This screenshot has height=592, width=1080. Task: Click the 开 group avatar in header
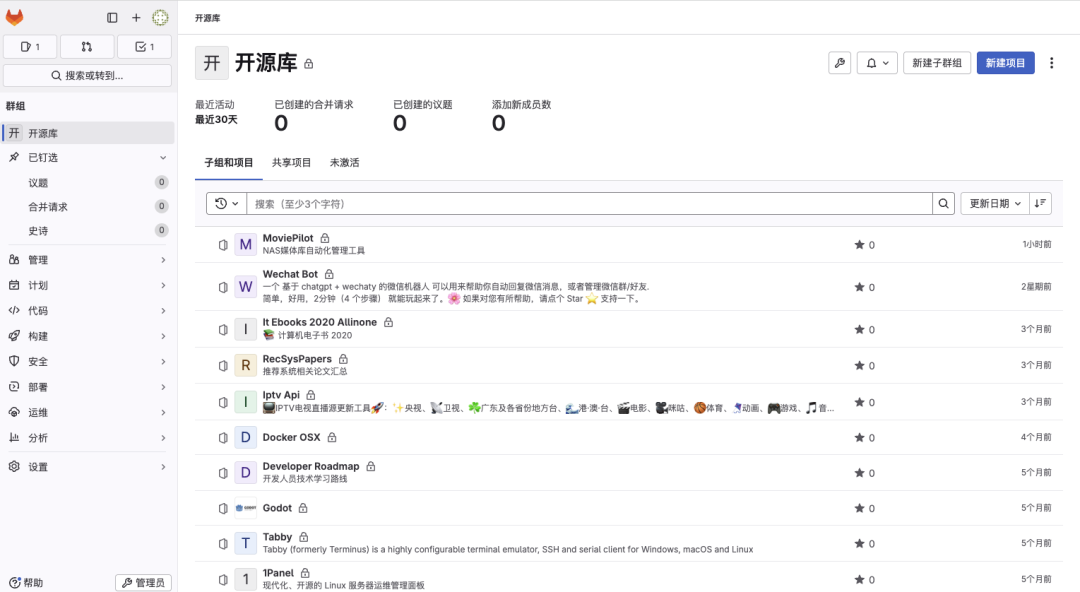[211, 63]
